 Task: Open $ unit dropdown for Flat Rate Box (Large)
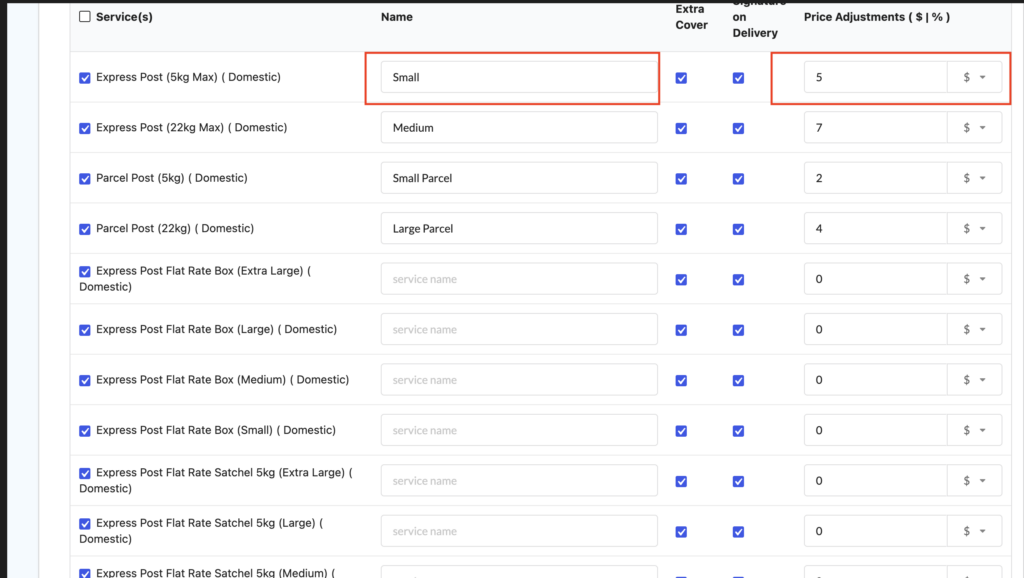(974, 329)
